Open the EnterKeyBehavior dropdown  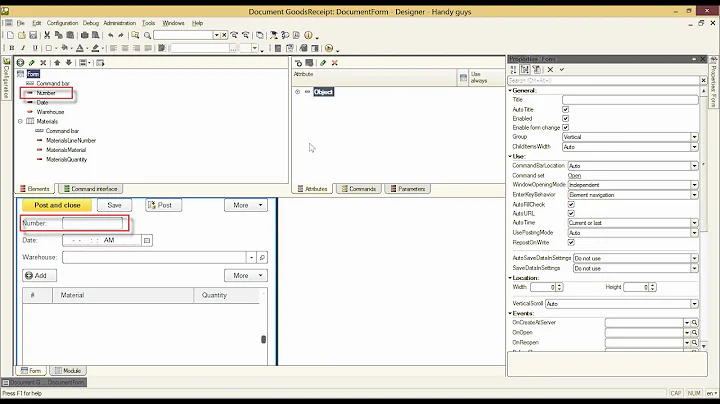694,195
